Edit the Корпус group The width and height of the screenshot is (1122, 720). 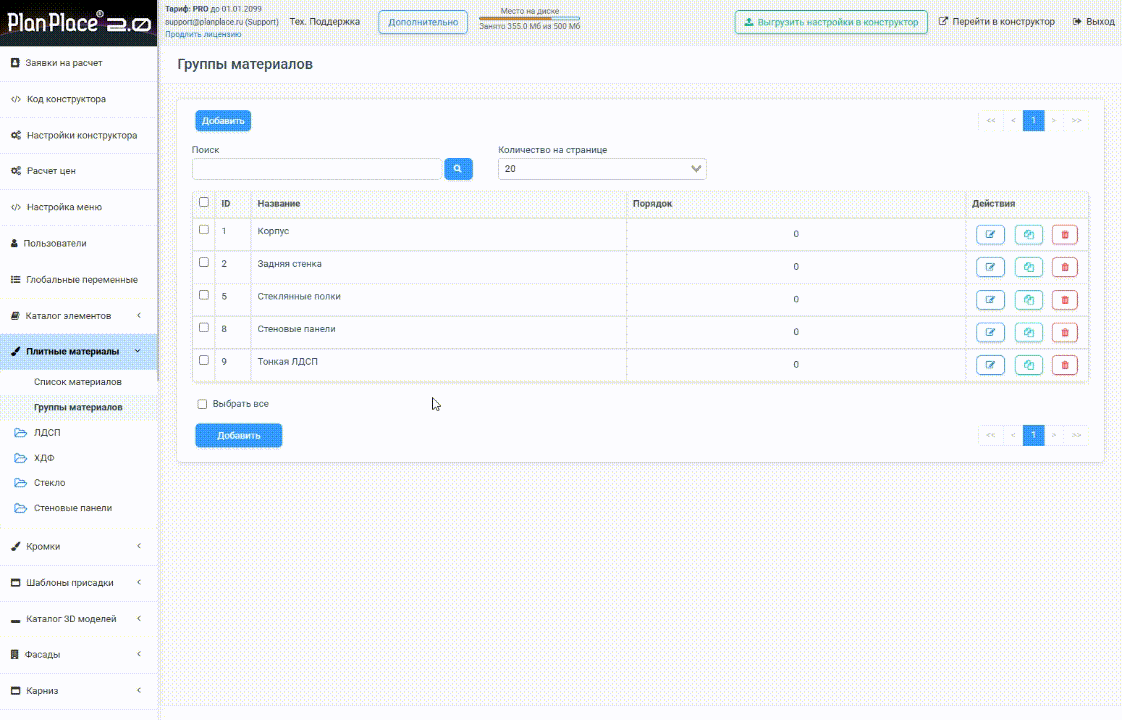pos(990,235)
